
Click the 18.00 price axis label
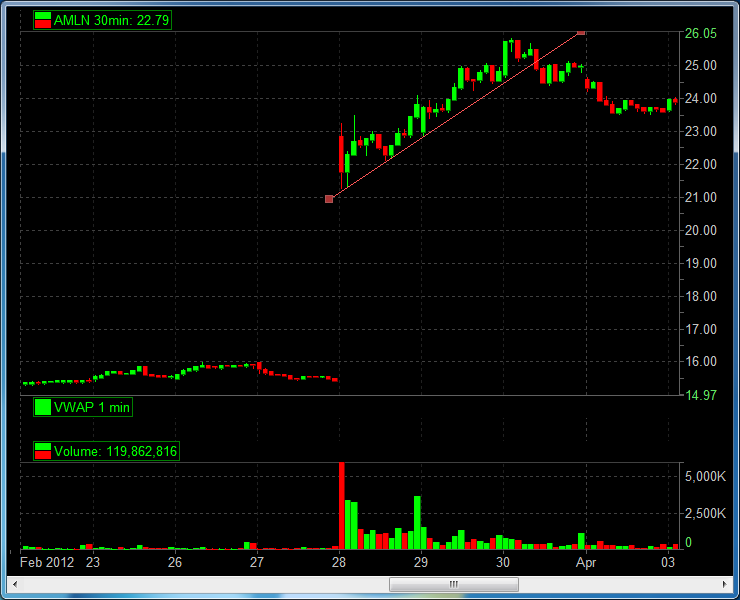(x=700, y=296)
